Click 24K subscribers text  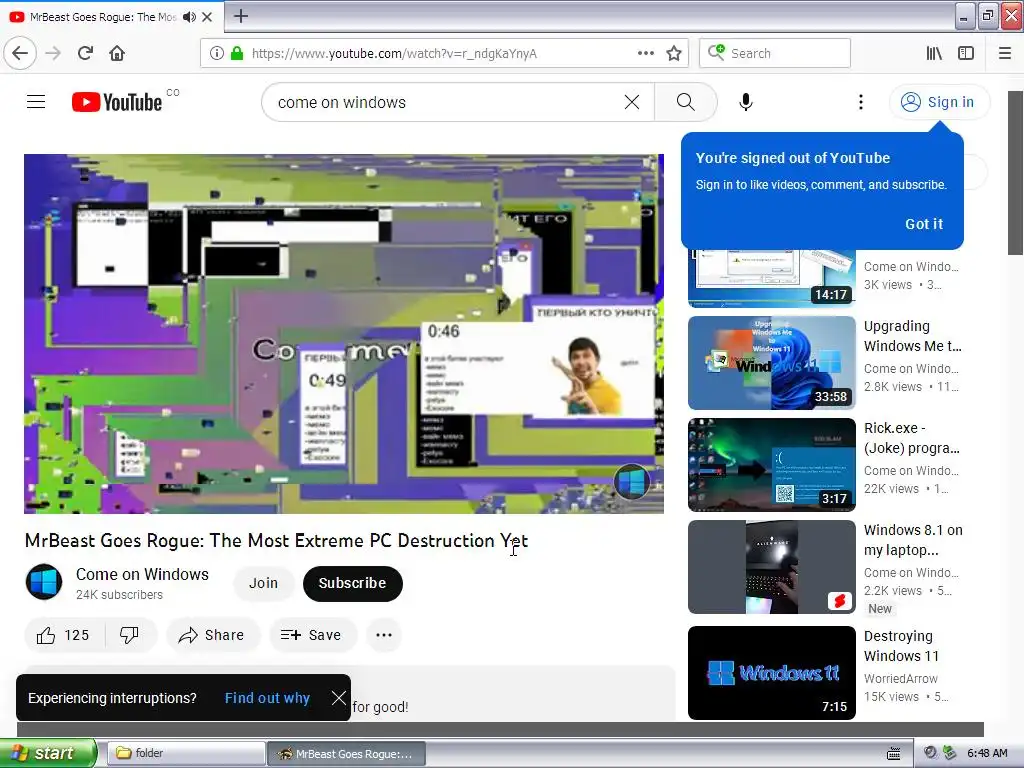[119, 594]
